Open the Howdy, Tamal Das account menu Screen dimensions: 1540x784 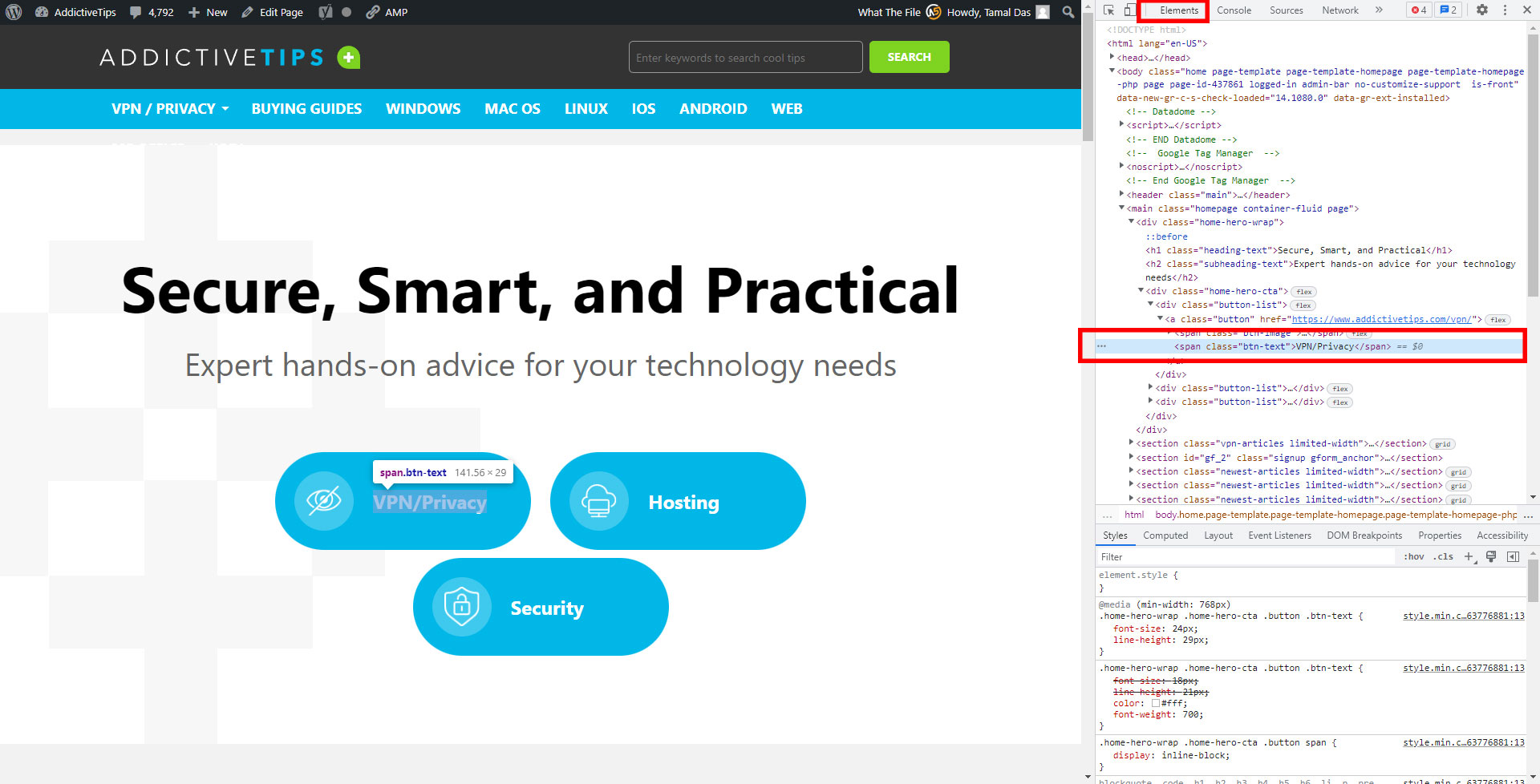point(998,12)
